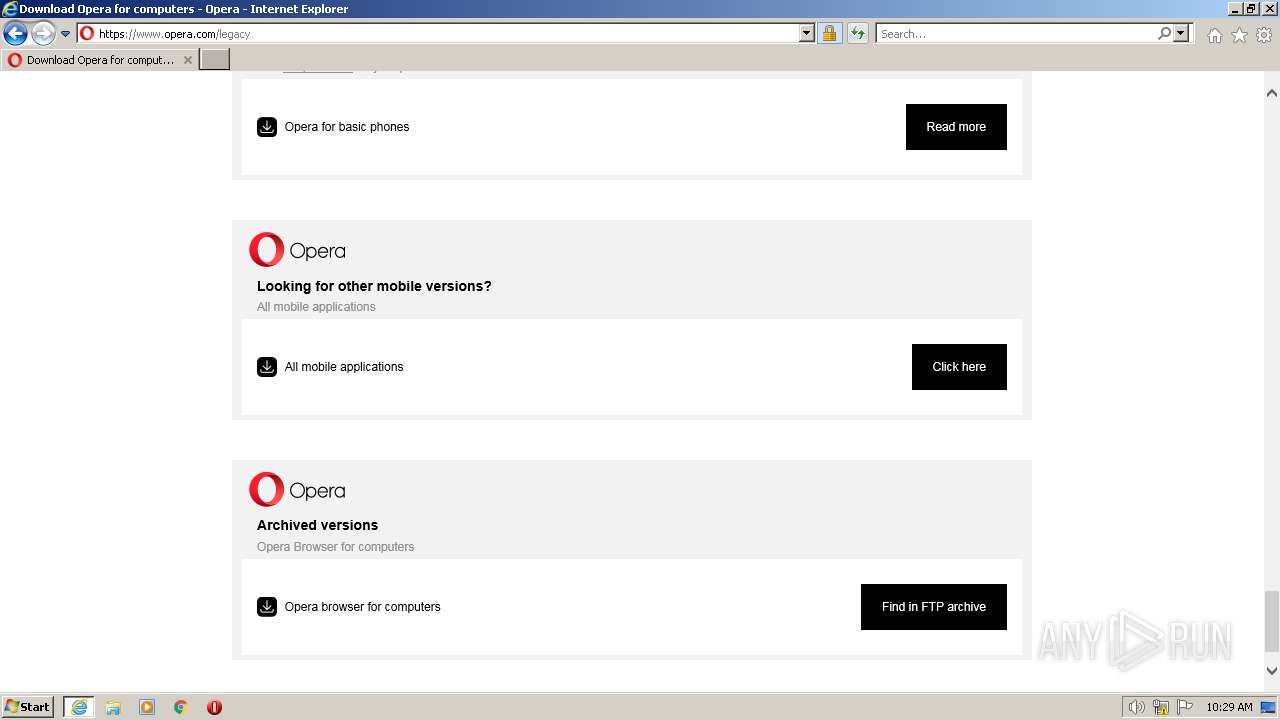Open the Tools gear icon
The height and width of the screenshot is (720, 1280).
pos(1264,35)
